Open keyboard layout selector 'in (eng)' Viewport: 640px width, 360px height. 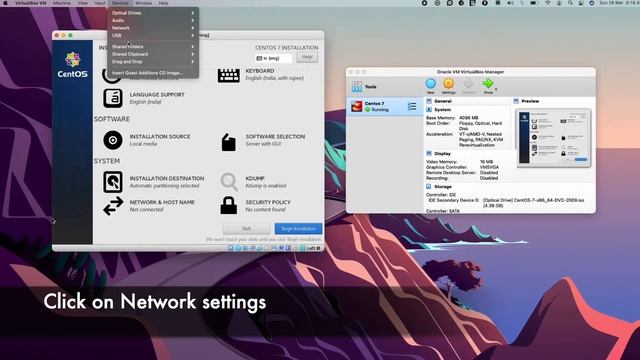[273, 58]
